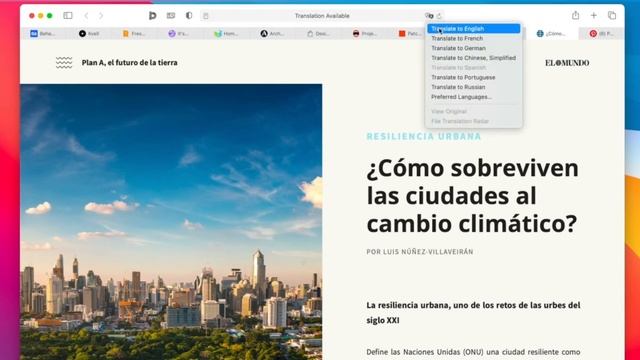Select the ¿Cómo… tab with globe favicon
The image size is (640, 360).
(551, 33)
